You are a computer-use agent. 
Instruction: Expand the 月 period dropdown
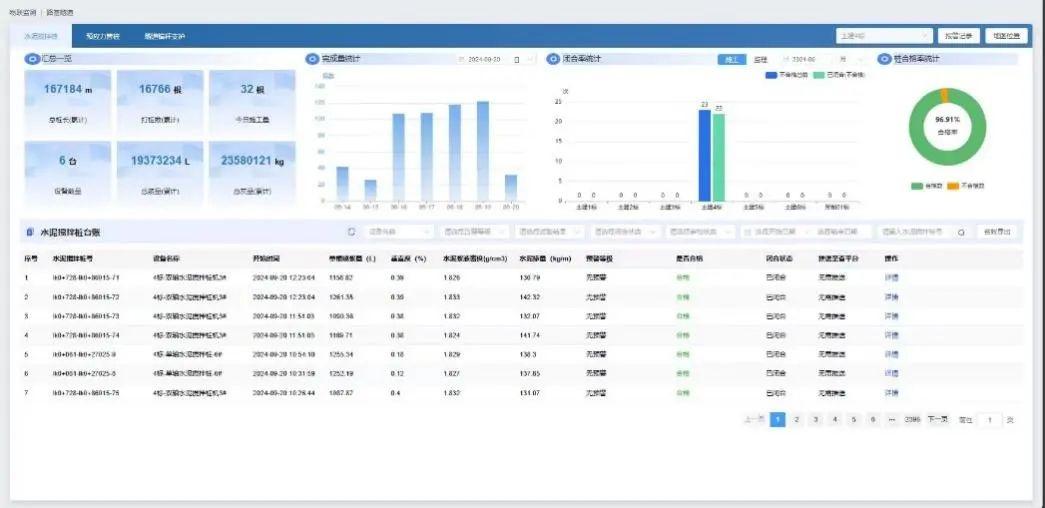click(x=854, y=59)
